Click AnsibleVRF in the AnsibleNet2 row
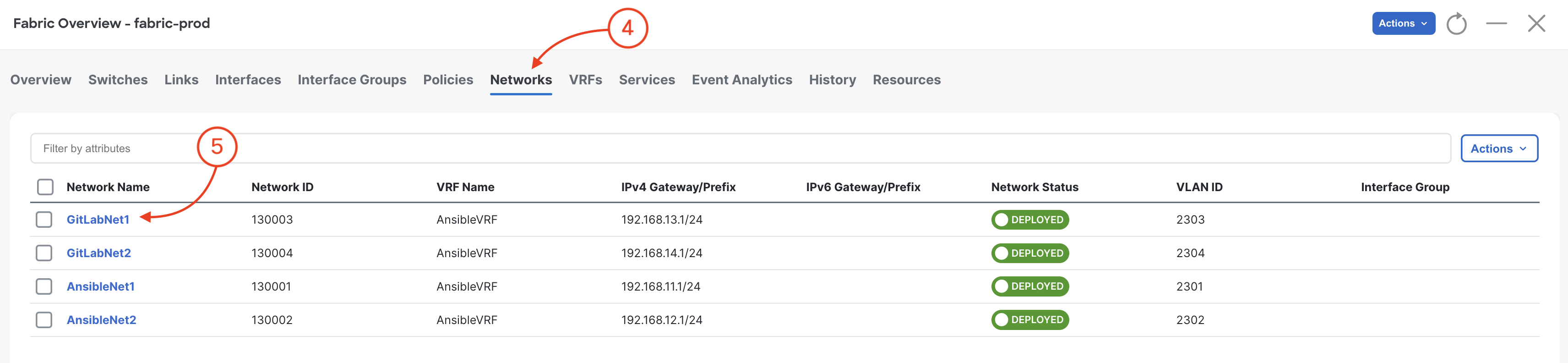This screenshot has width=1568, height=363. pos(467,320)
